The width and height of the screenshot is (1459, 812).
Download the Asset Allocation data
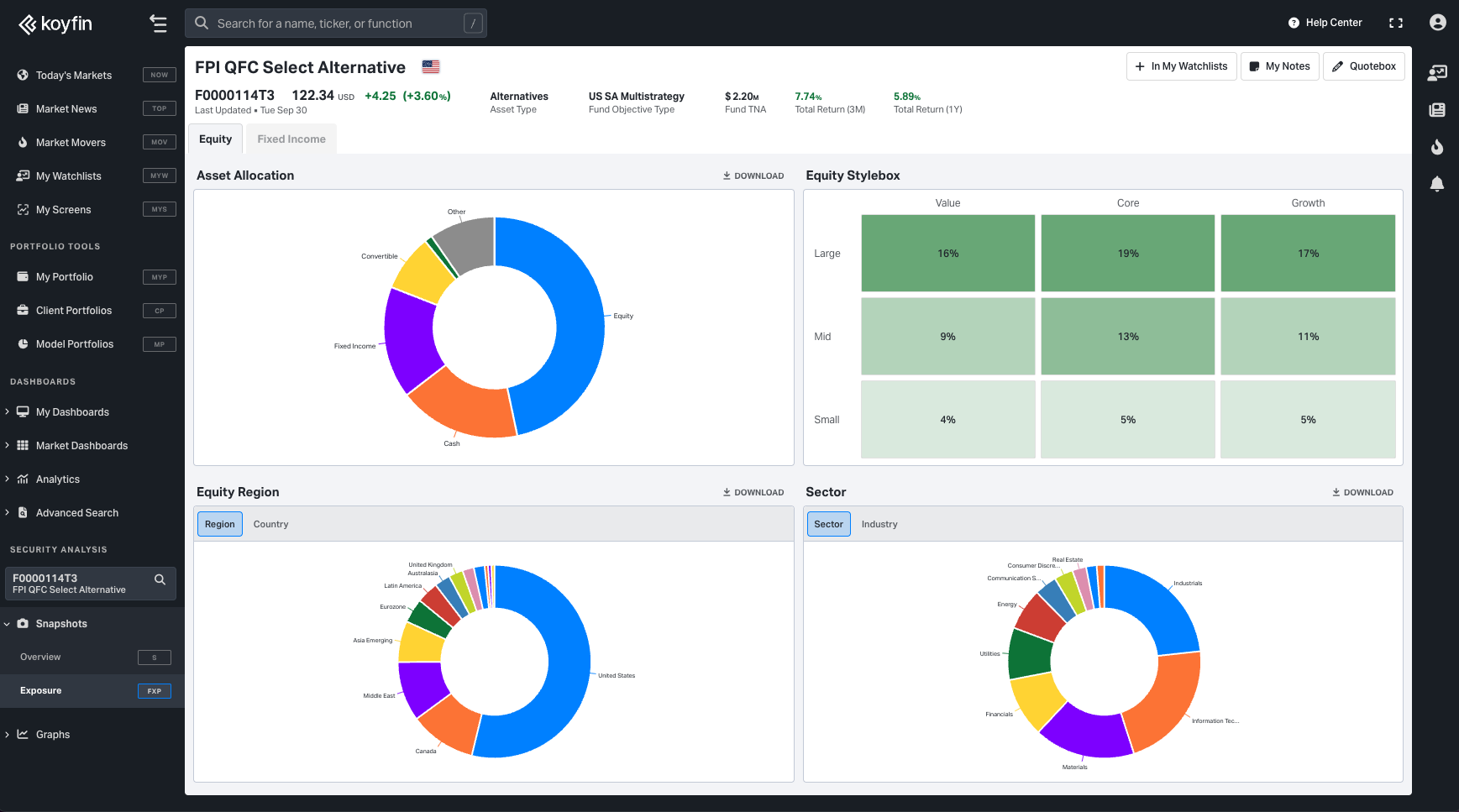753,175
